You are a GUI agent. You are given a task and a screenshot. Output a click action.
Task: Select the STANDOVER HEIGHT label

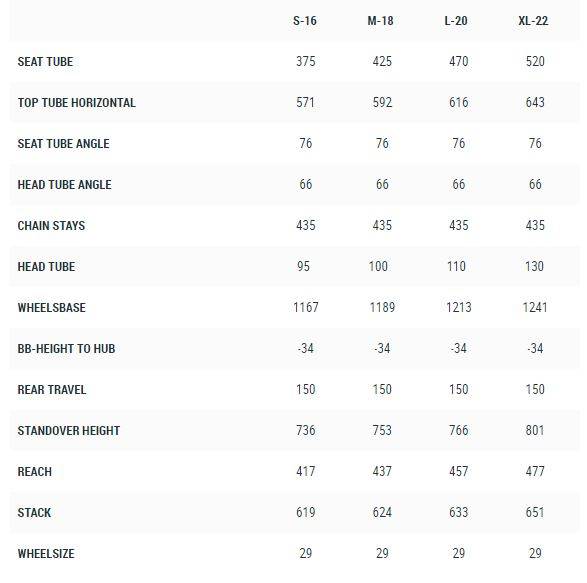(x=69, y=431)
